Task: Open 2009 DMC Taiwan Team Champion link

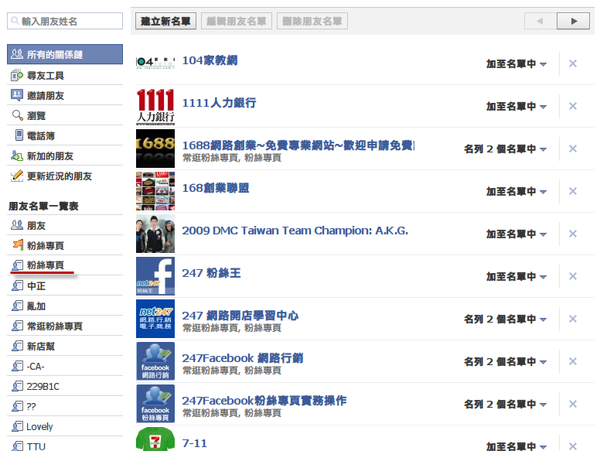Action: (x=295, y=231)
